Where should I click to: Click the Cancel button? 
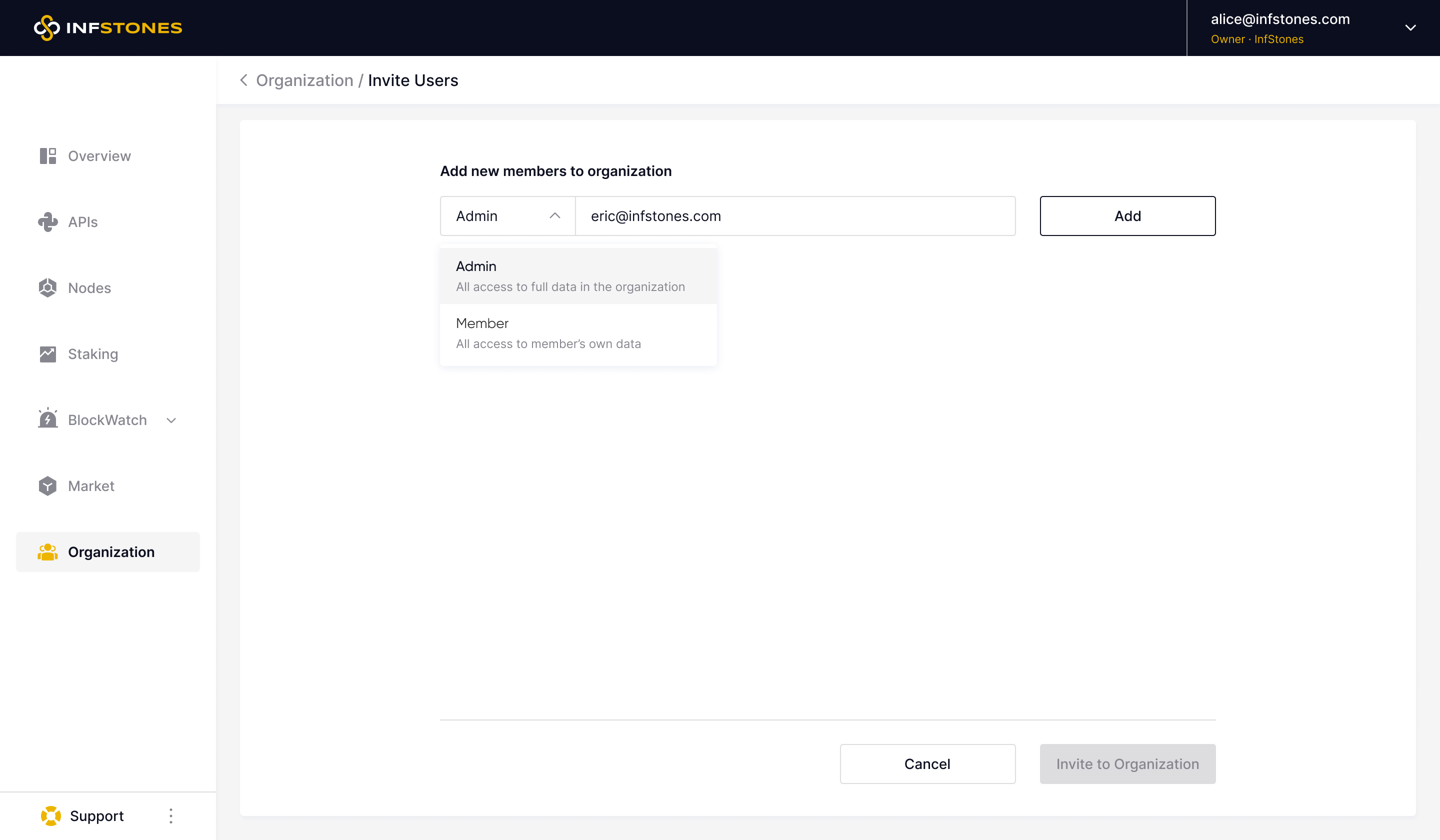(927, 763)
